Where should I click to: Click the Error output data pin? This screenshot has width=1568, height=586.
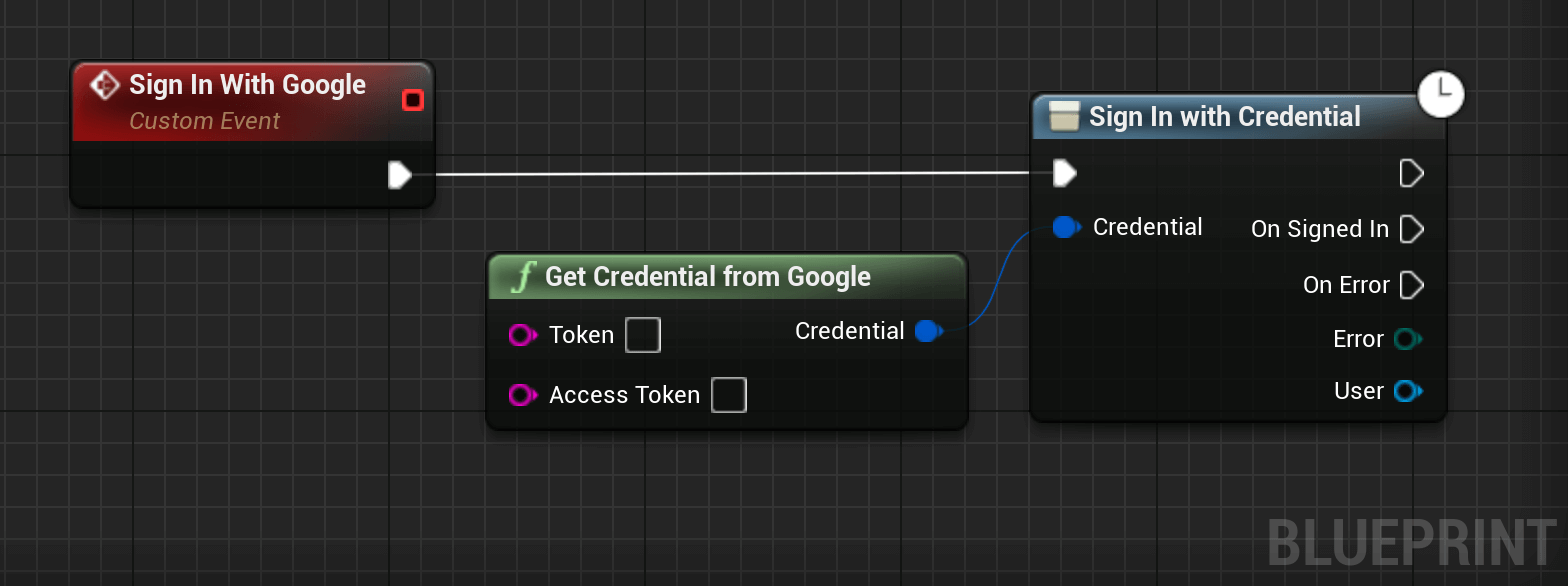tap(1408, 340)
